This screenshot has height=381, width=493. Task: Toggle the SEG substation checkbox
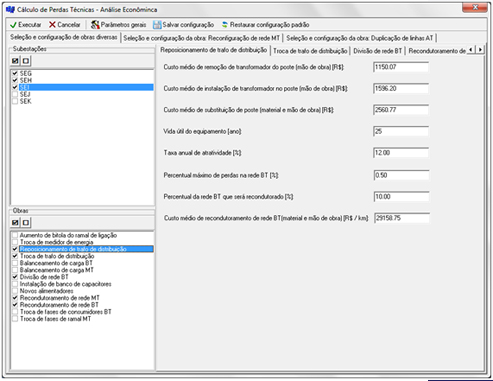point(15,73)
